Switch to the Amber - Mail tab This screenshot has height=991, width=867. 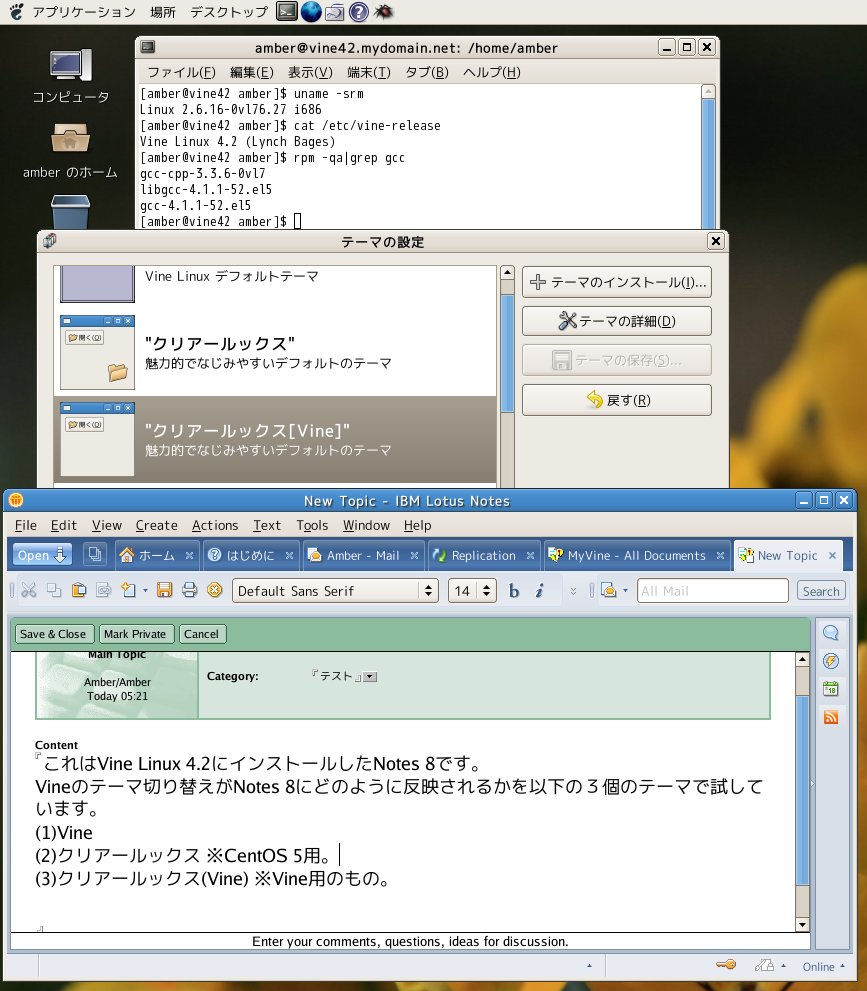click(x=363, y=556)
